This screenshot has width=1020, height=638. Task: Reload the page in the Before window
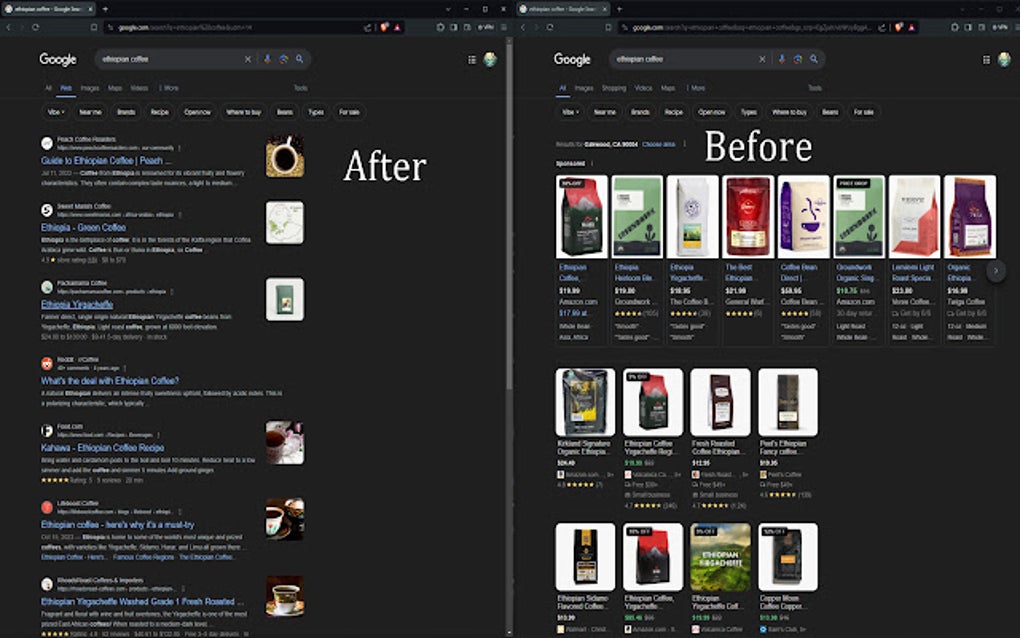pos(550,27)
